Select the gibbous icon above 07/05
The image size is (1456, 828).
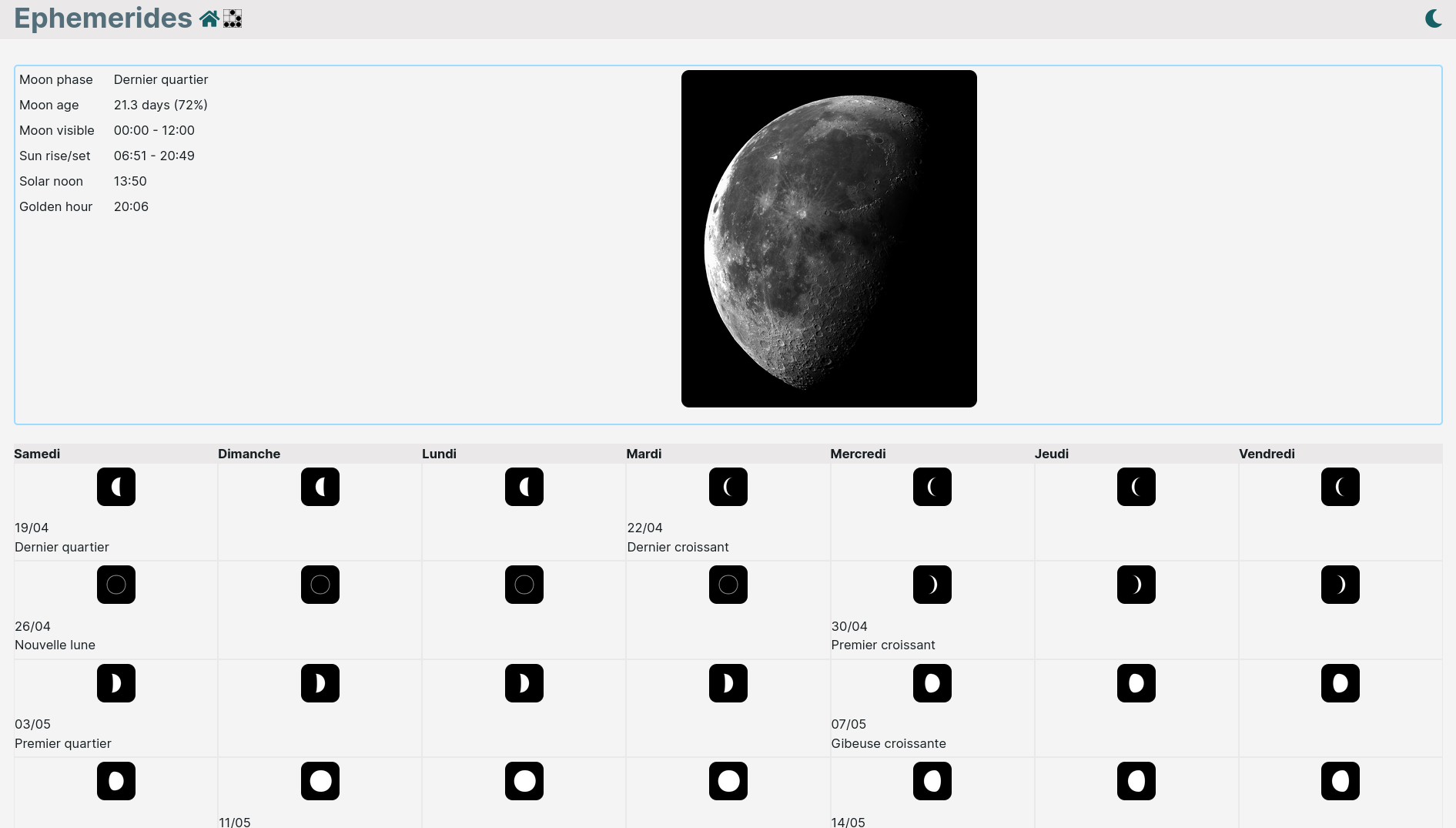pos(932,683)
